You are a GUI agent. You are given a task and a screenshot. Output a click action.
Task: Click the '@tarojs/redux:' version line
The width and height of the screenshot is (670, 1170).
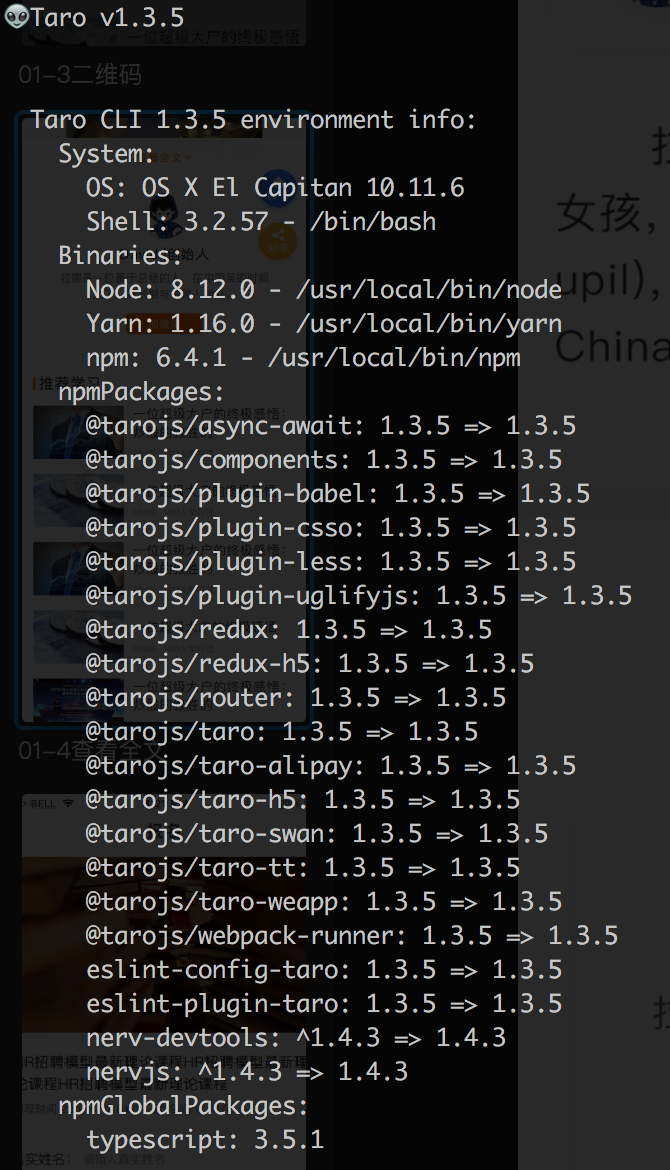point(289,629)
